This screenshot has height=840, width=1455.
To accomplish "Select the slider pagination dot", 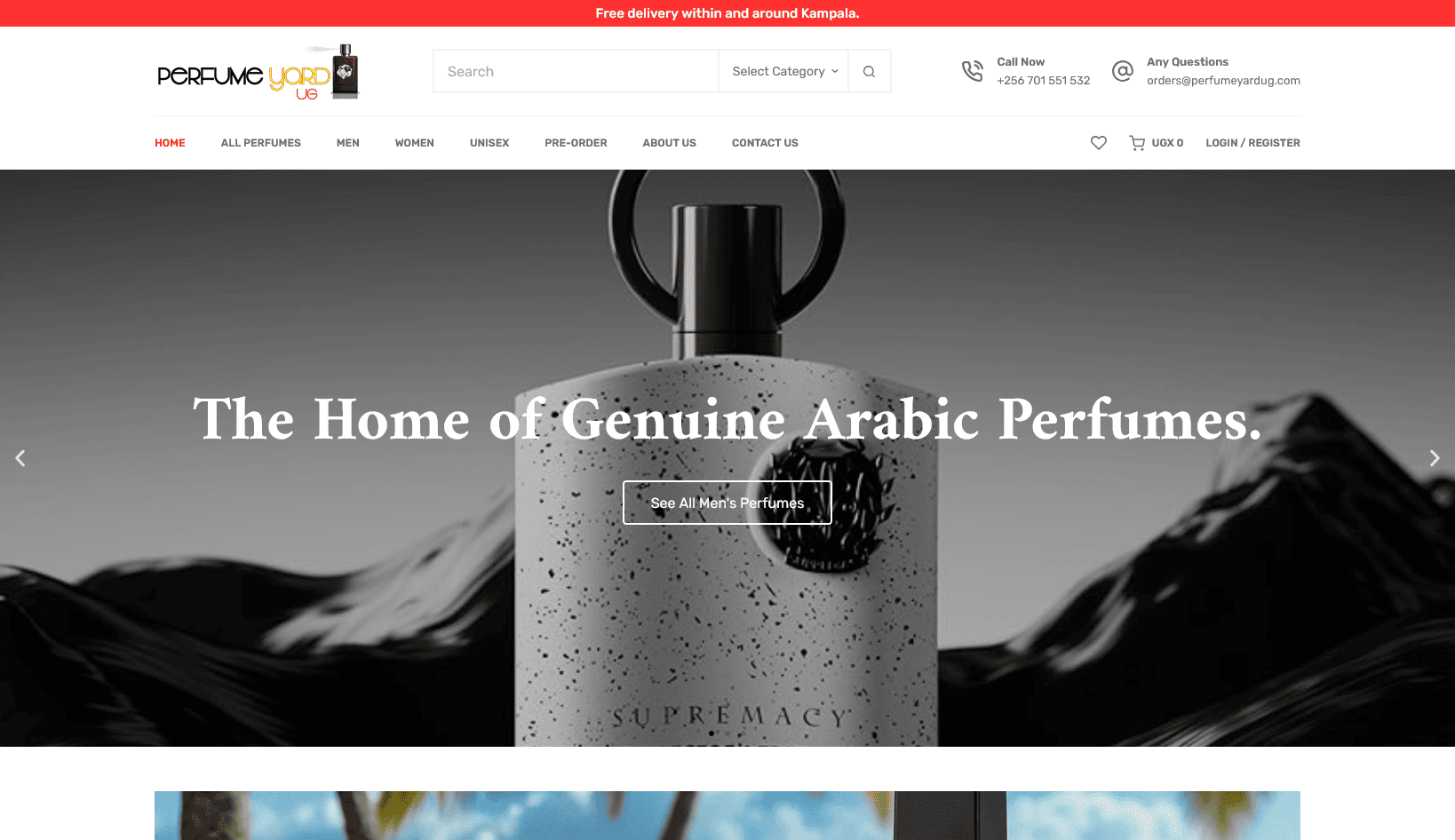I will 711,733.
